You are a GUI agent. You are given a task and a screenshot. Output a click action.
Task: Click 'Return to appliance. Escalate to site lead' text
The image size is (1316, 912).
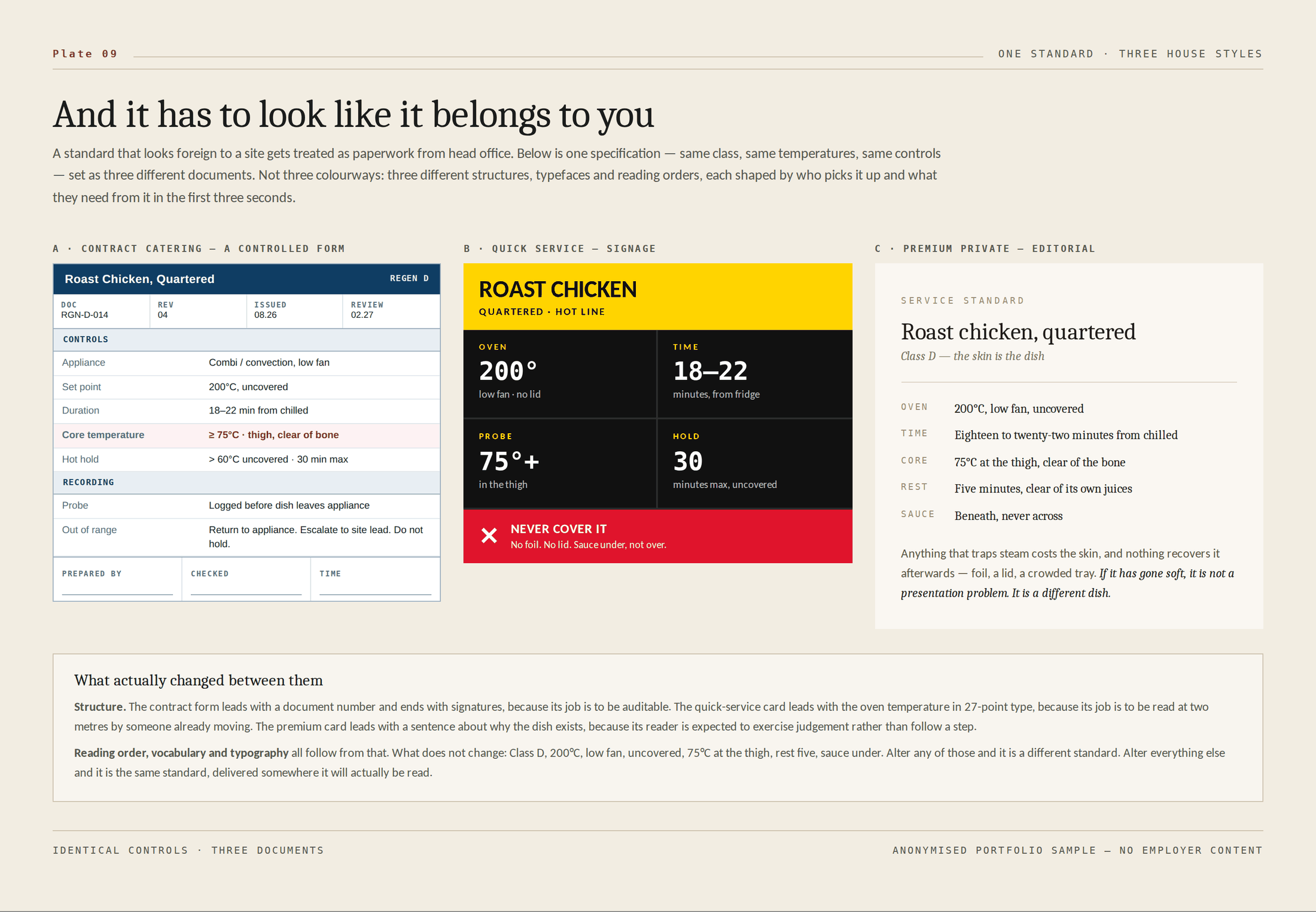coord(298,530)
